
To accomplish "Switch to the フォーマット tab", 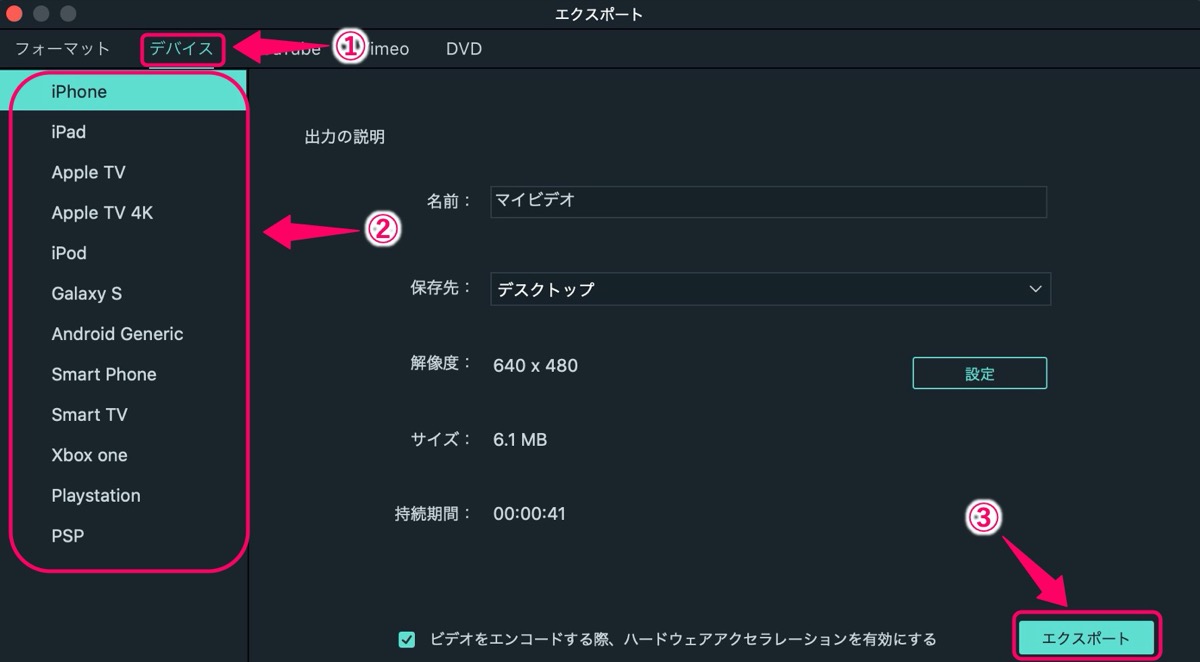I will click(62, 48).
